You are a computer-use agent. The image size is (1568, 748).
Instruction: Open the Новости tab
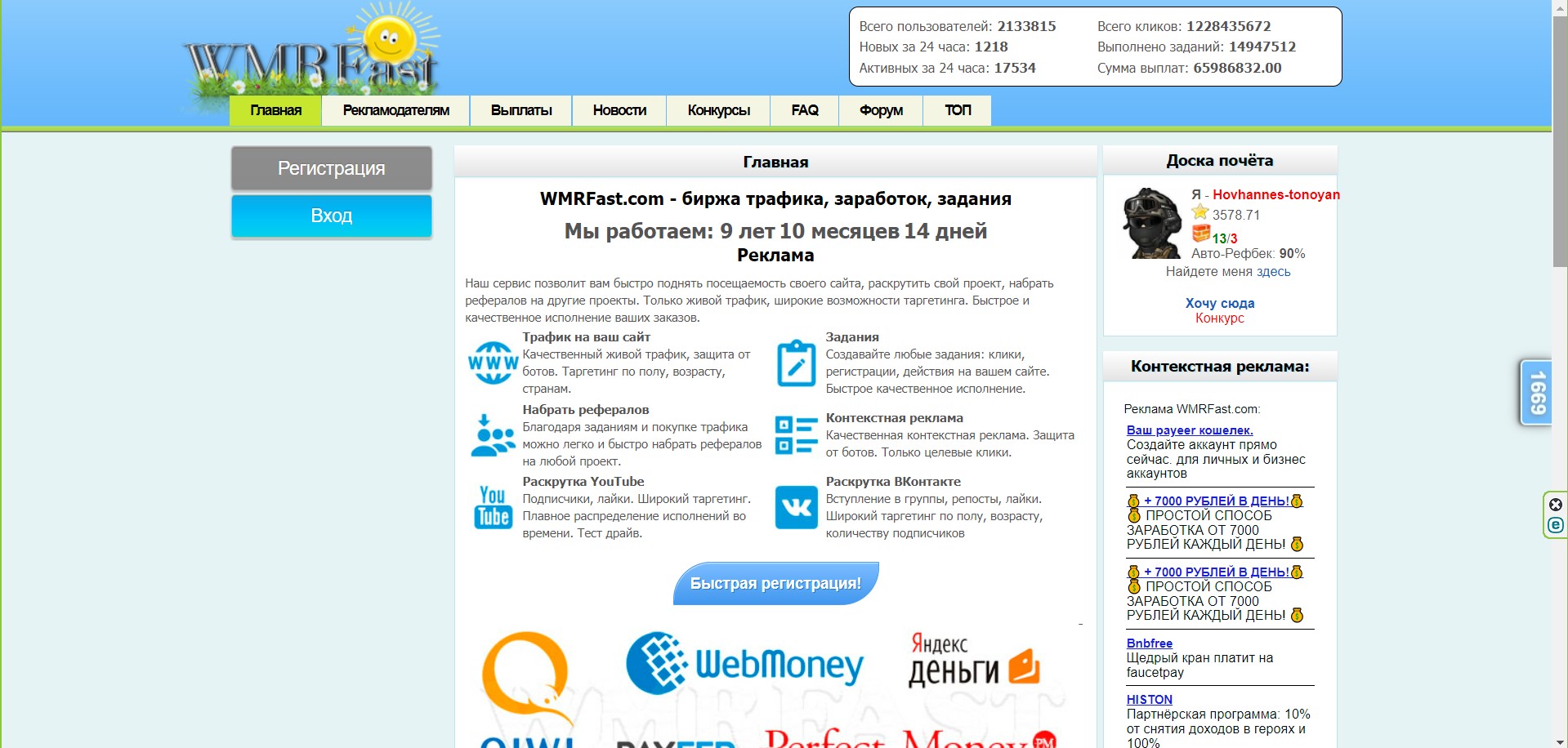click(x=619, y=110)
